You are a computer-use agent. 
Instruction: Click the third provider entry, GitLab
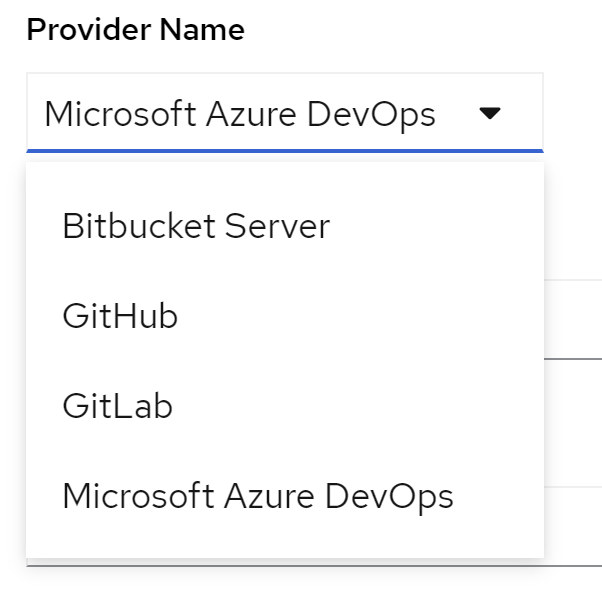[117, 406]
